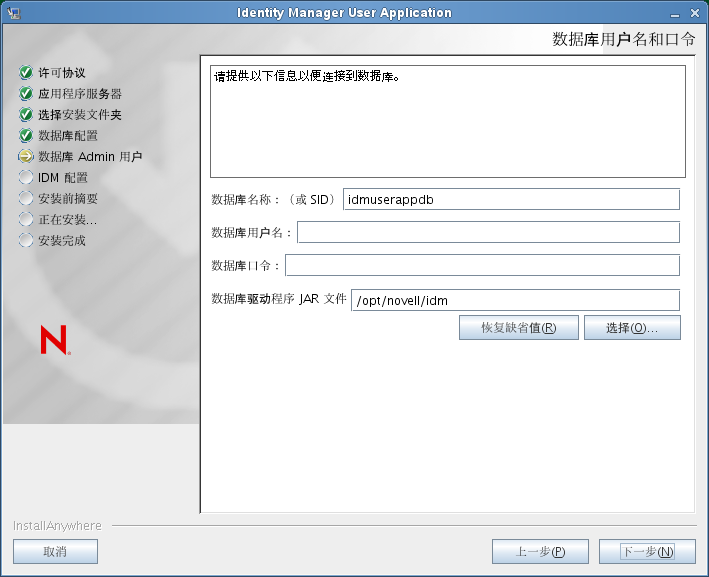Click the green check icon beside 数据库配置
This screenshot has height=577, width=709.
point(26,135)
